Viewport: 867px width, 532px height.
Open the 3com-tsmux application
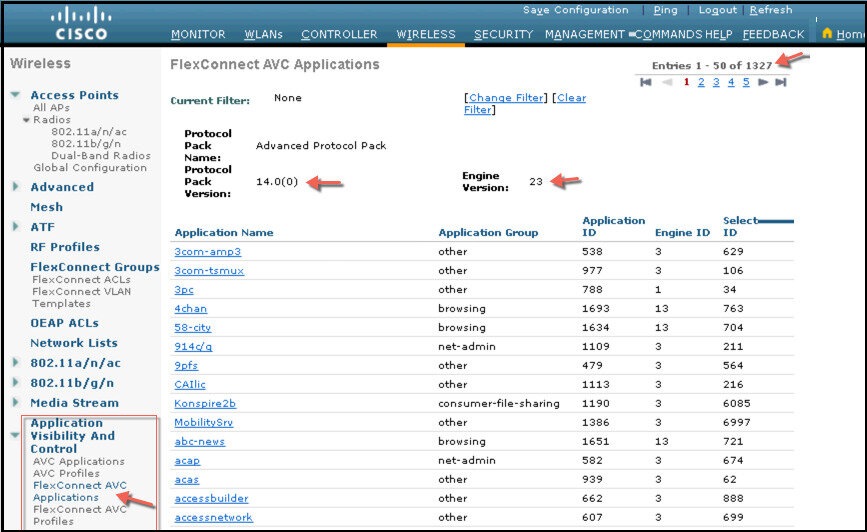[209, 270]
